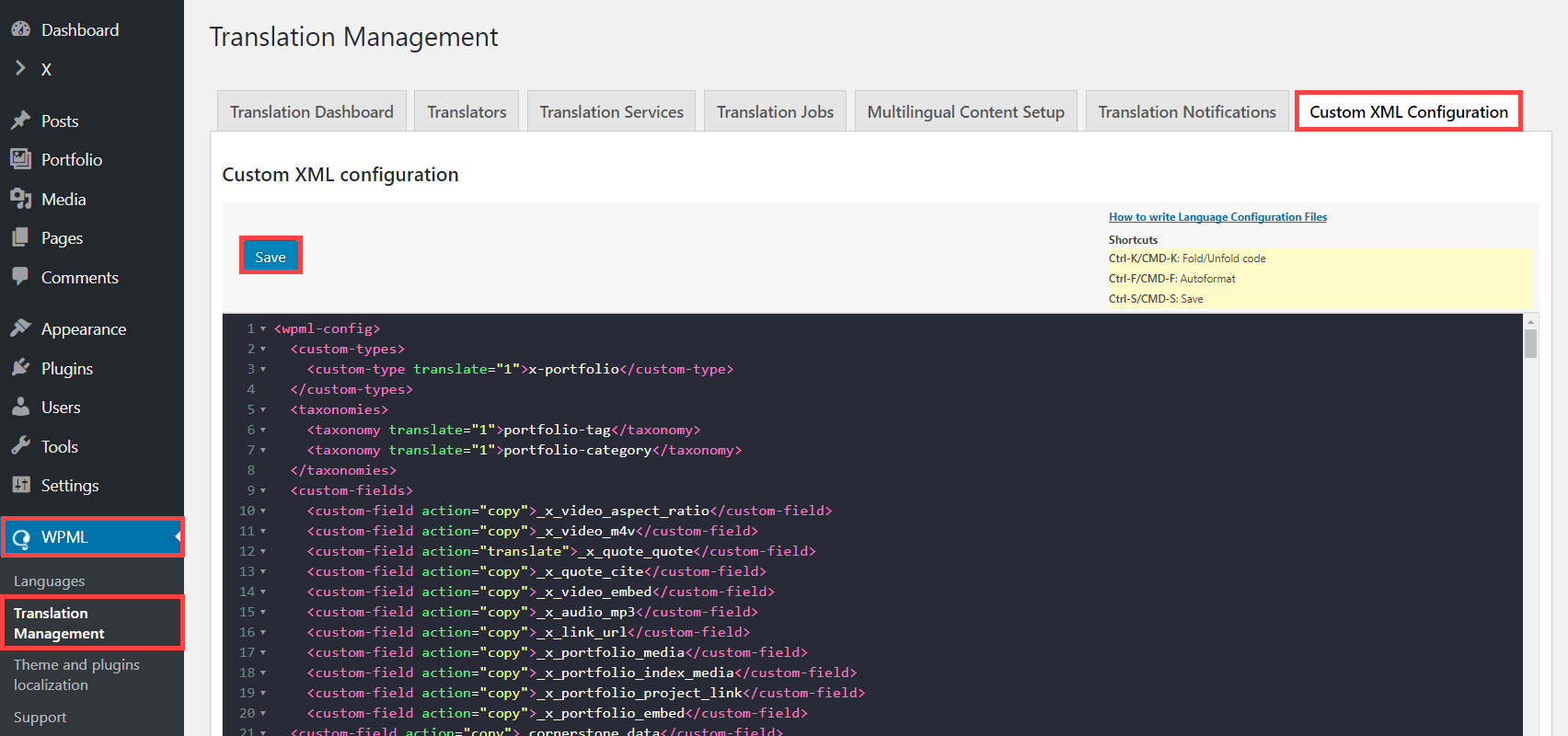Viewport: 1568px width, 736px height.
Task: Open WPML Support submenu
Action: tap(40, 718)
